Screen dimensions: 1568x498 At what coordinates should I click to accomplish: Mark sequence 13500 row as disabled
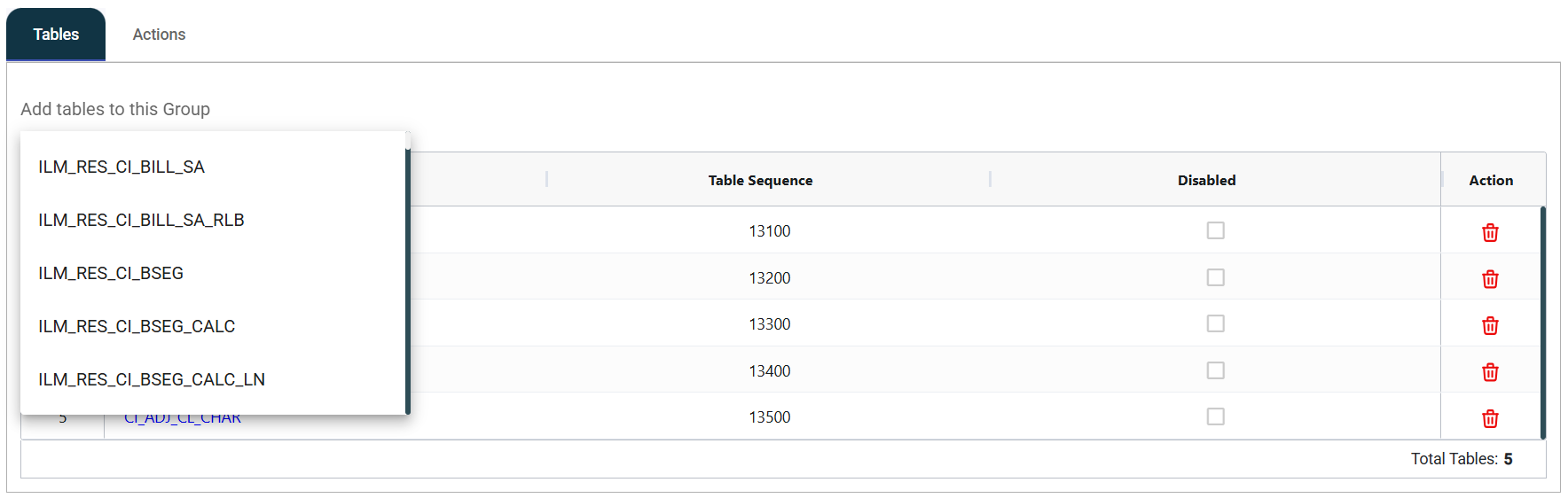click(x=1215, y=416)
